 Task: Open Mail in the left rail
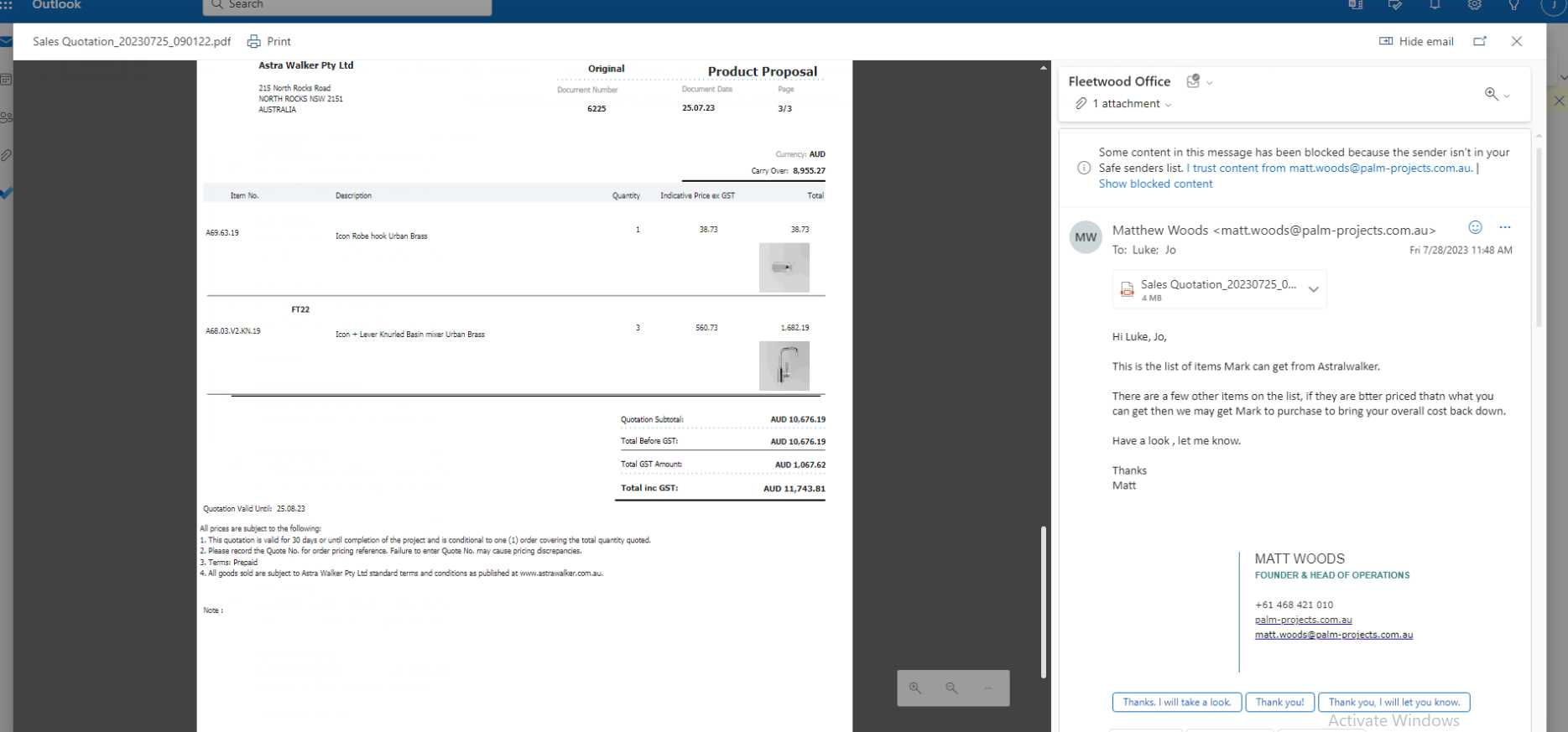tap(6, 41)
